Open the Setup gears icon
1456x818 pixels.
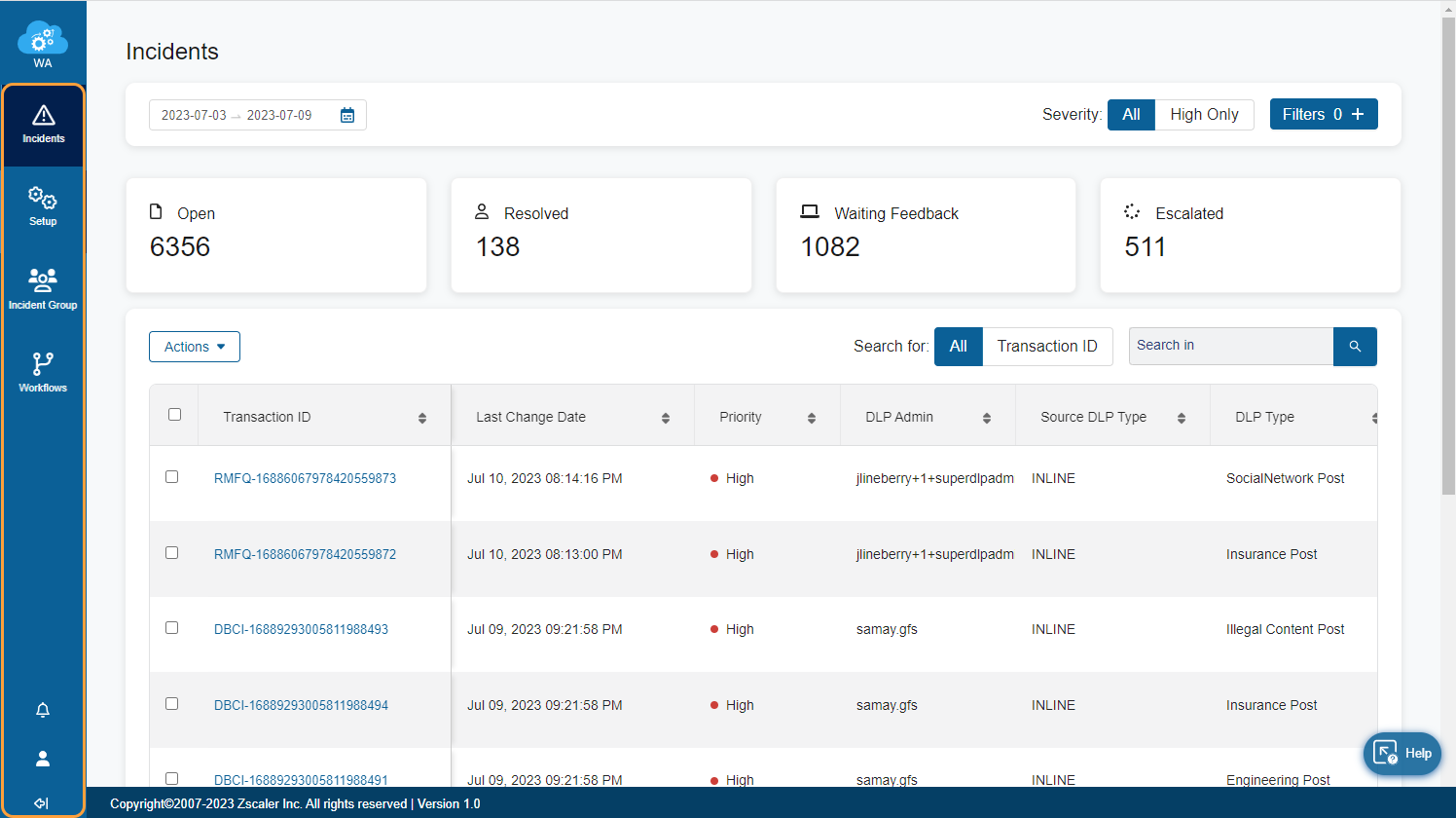coord(43,206)
